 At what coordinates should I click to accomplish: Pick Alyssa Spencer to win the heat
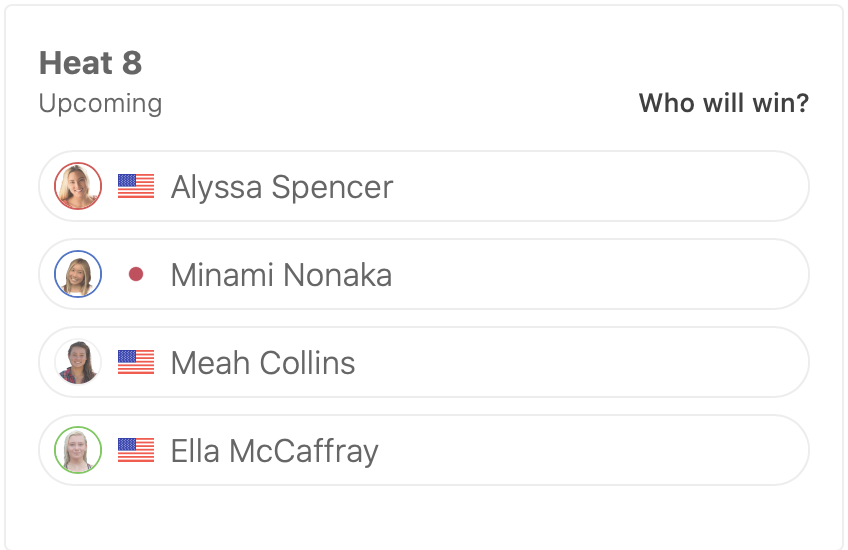tap(600, 186)
